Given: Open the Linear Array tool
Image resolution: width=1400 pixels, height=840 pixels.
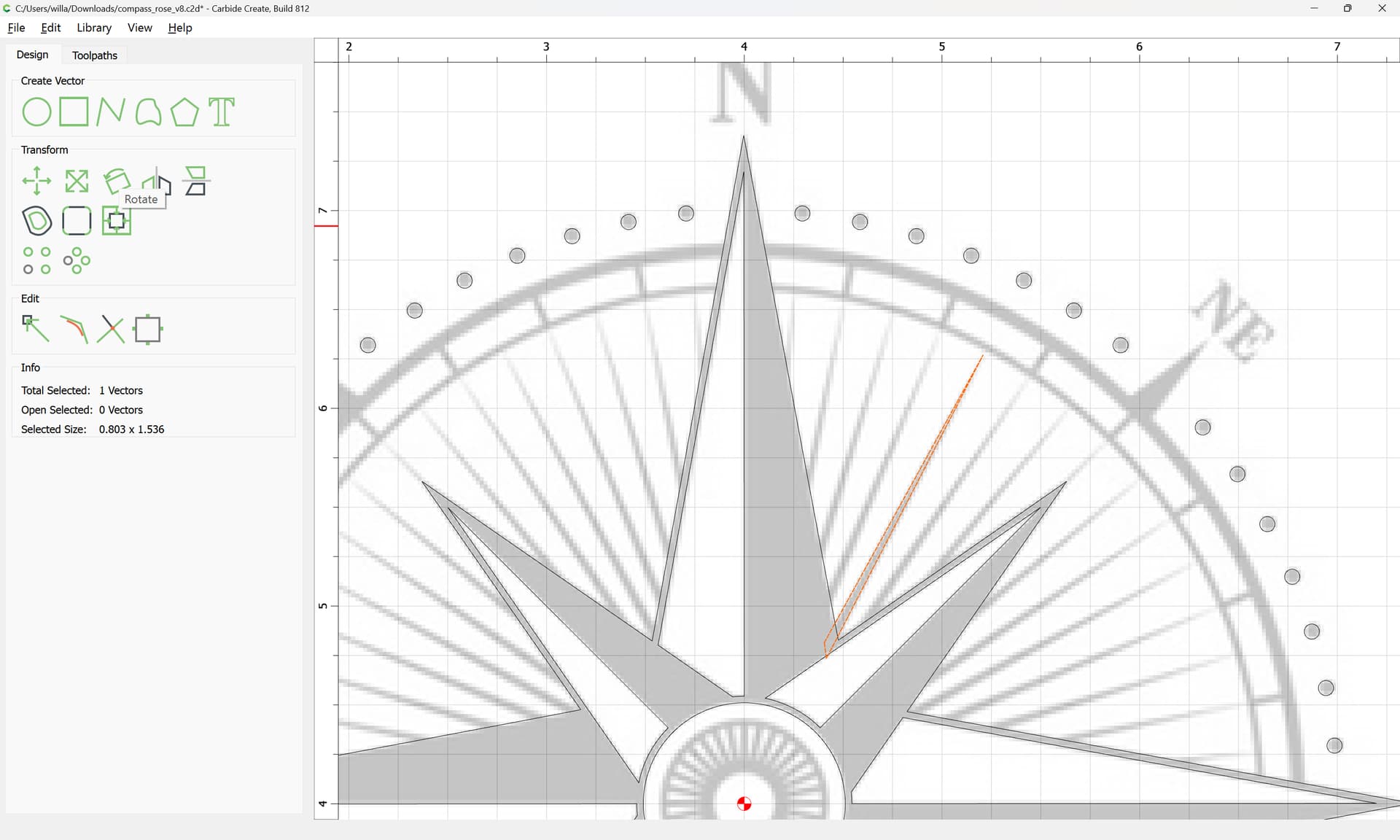Looking at the screenshot, I should coord(36,260).
